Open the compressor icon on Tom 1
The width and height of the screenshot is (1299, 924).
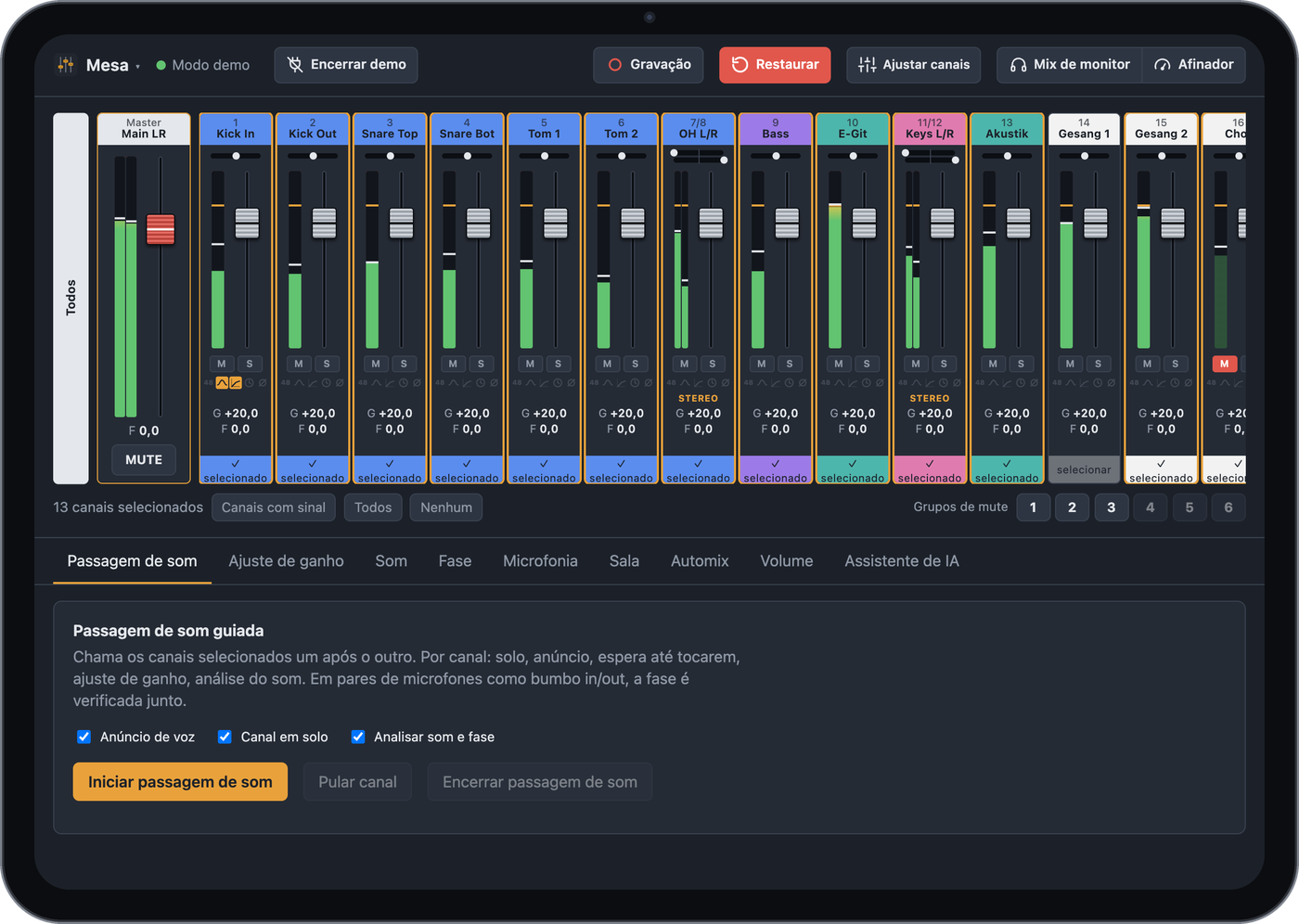pyautogui.click(x=544, y=383)
